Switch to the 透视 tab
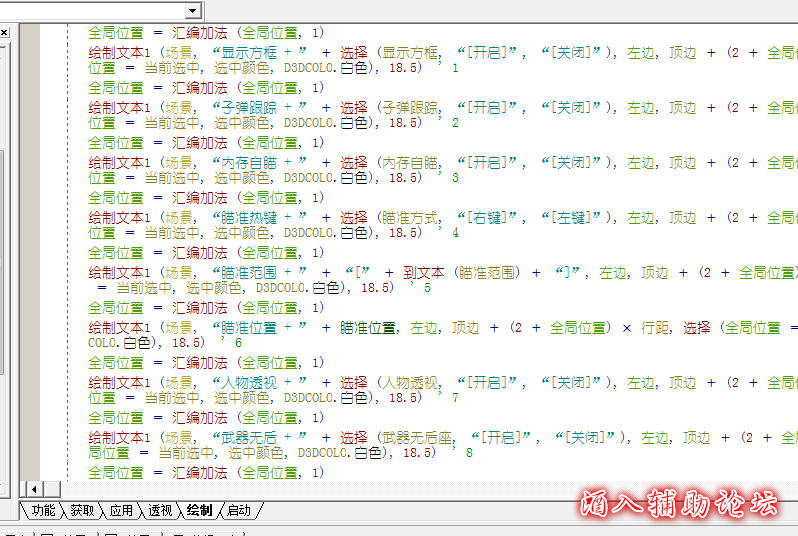 (160, 511)
